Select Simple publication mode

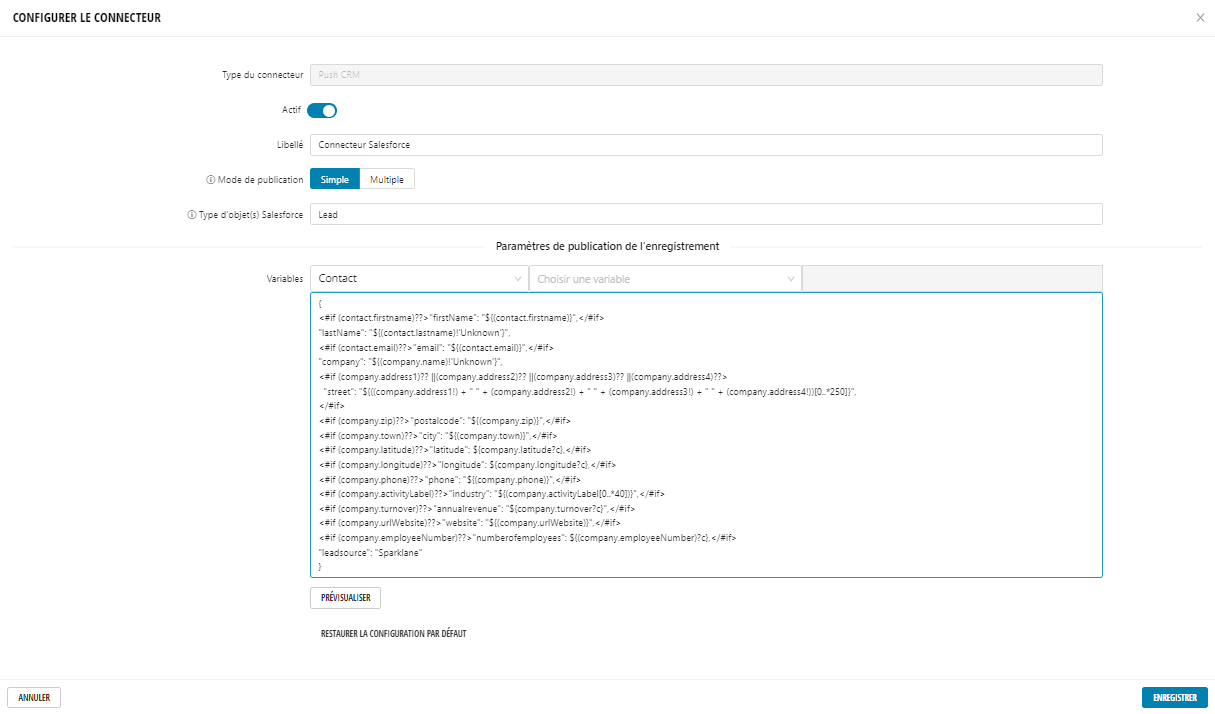tap(335, 179)
